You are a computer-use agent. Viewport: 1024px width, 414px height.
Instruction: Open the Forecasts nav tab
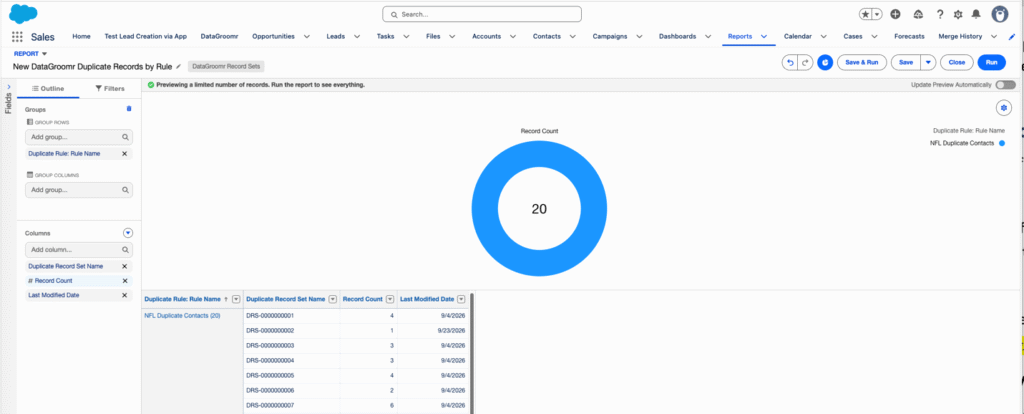909,37
